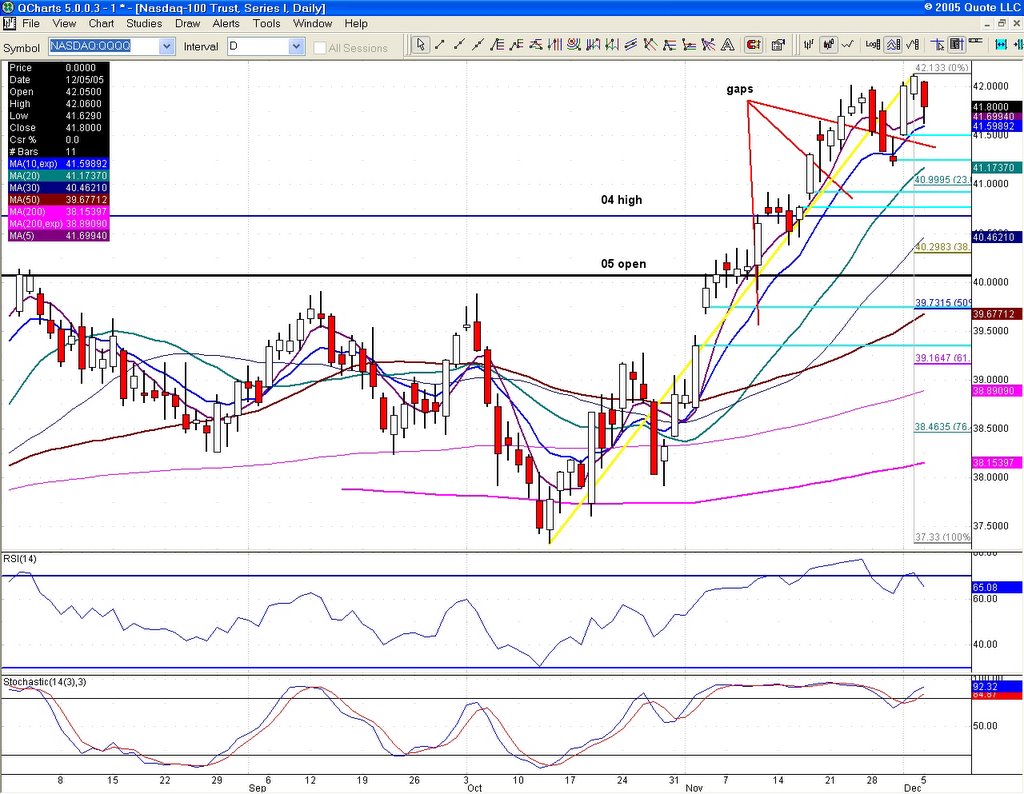Select the text annotation A tool
The width and height of the screenshot is (1024, 794).
click(727, 44)
